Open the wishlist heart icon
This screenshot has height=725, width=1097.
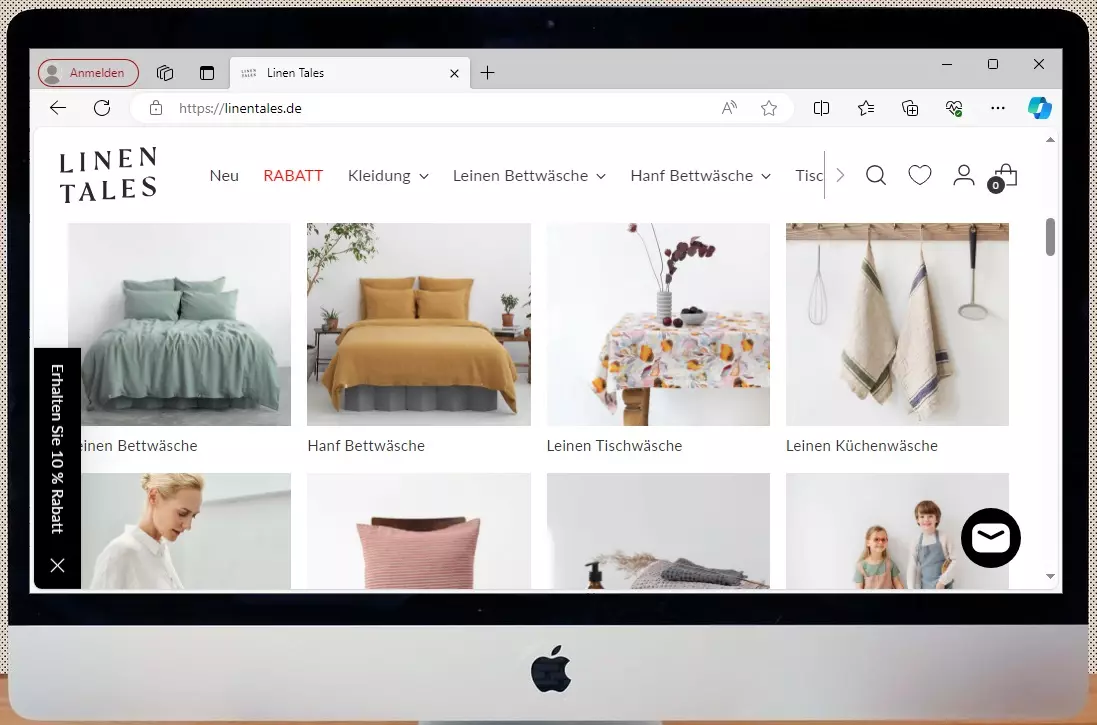(x=919, y=176)
